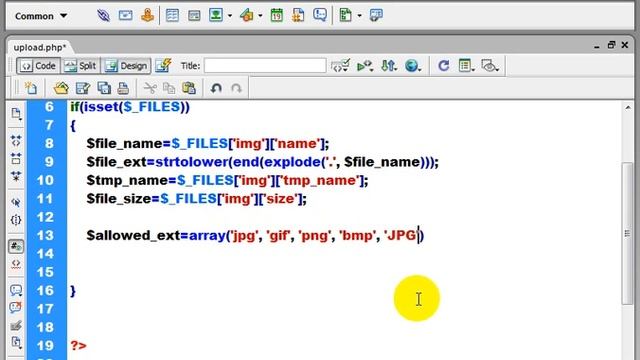Toggle the Live Data view lightning icon
Screen dimensions: 640x360
coord(163,66)
